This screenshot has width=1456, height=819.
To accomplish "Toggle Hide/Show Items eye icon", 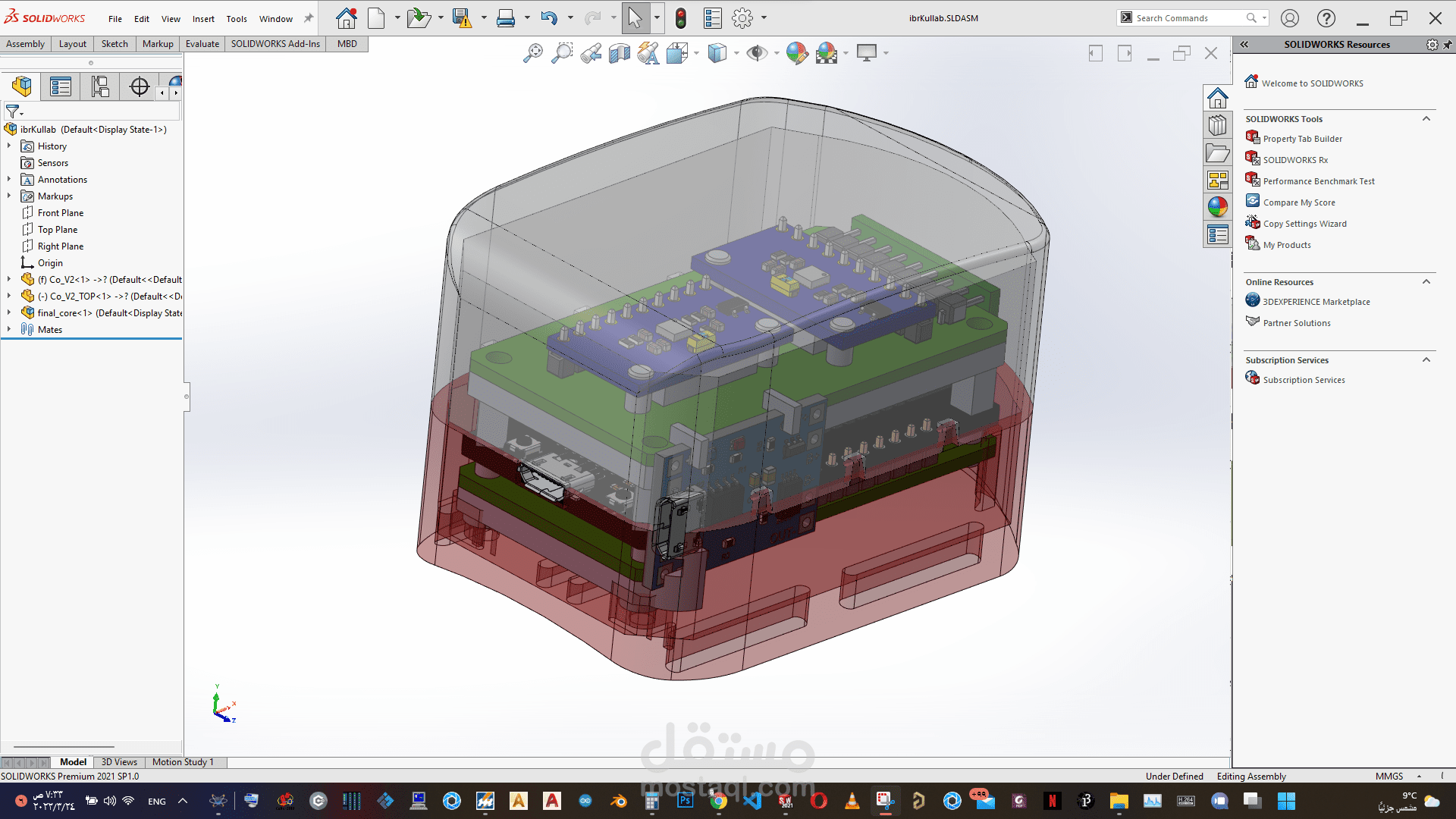I will [756, 53].
